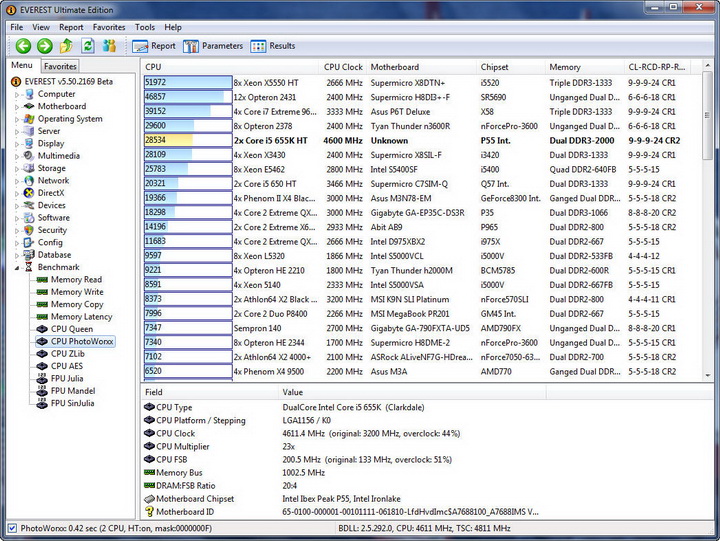Click the EVEREST root node icon

pos(16,82)
